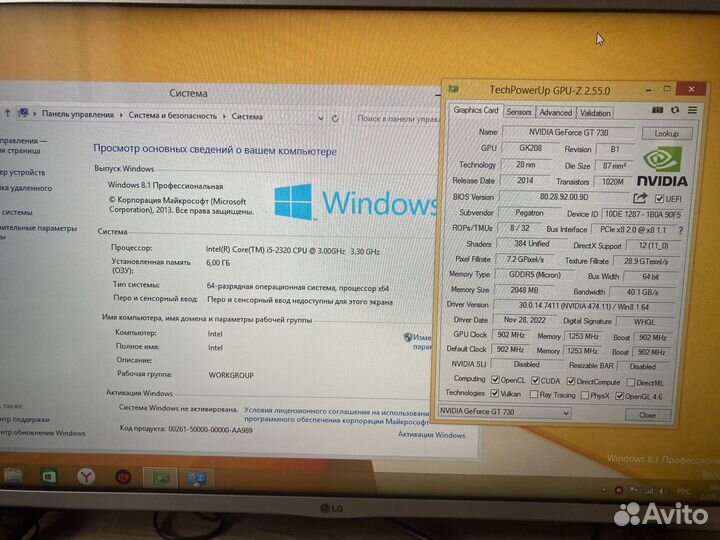Image resolution: width=720 pixels, height=540 pixels.
Task: Click the Subvendor field Pegatron
Action: point(529,213)
